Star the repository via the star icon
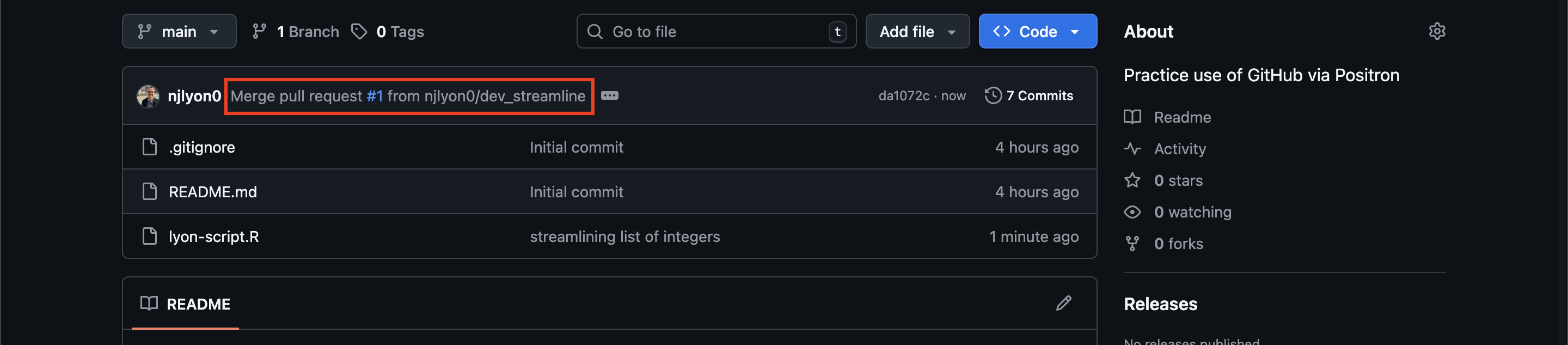 (1132, 180)
